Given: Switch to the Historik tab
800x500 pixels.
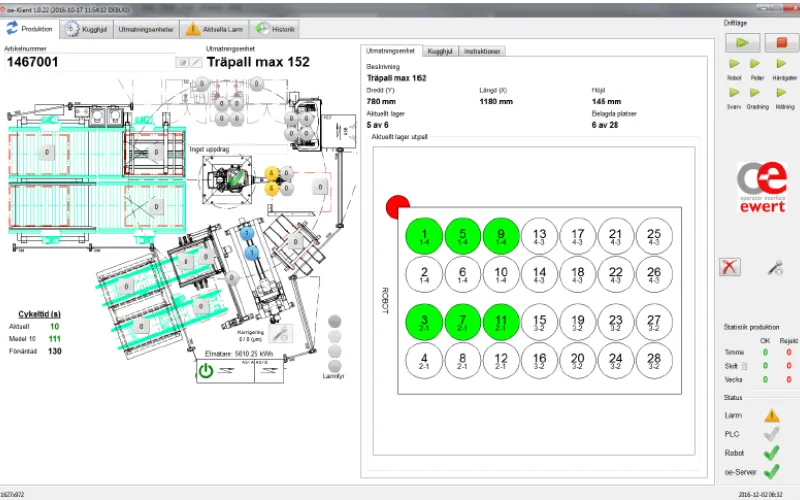Looking at the screenshot, I should click(276, 30).
